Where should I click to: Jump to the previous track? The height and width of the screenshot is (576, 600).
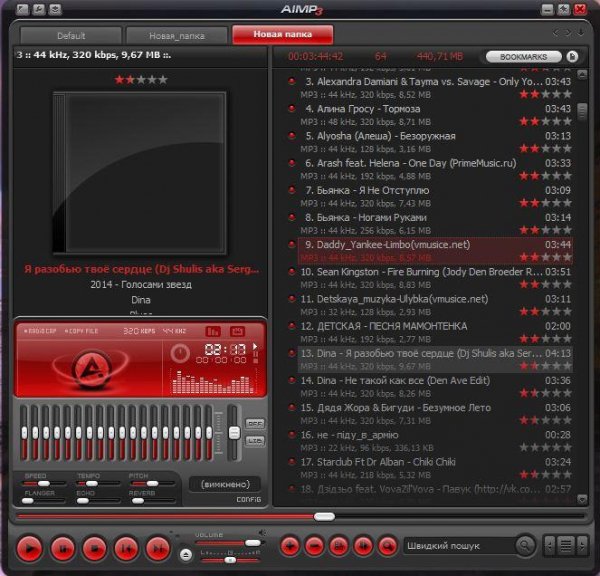126,548
